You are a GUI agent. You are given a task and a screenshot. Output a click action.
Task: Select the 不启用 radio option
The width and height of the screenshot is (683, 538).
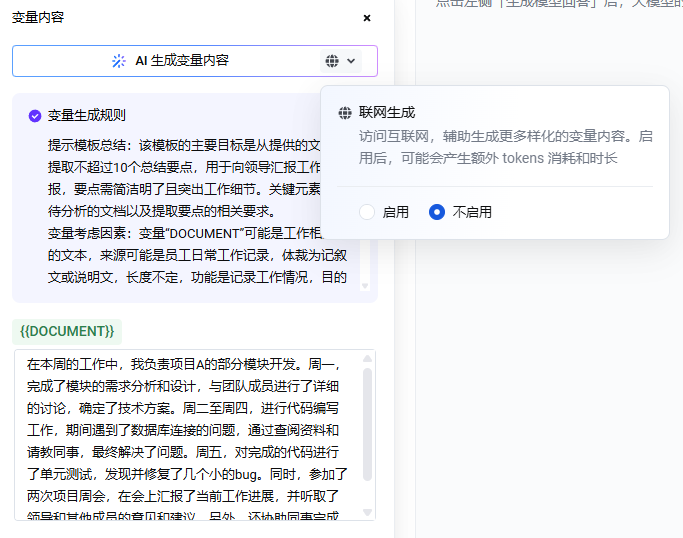[x=437, y=212]
